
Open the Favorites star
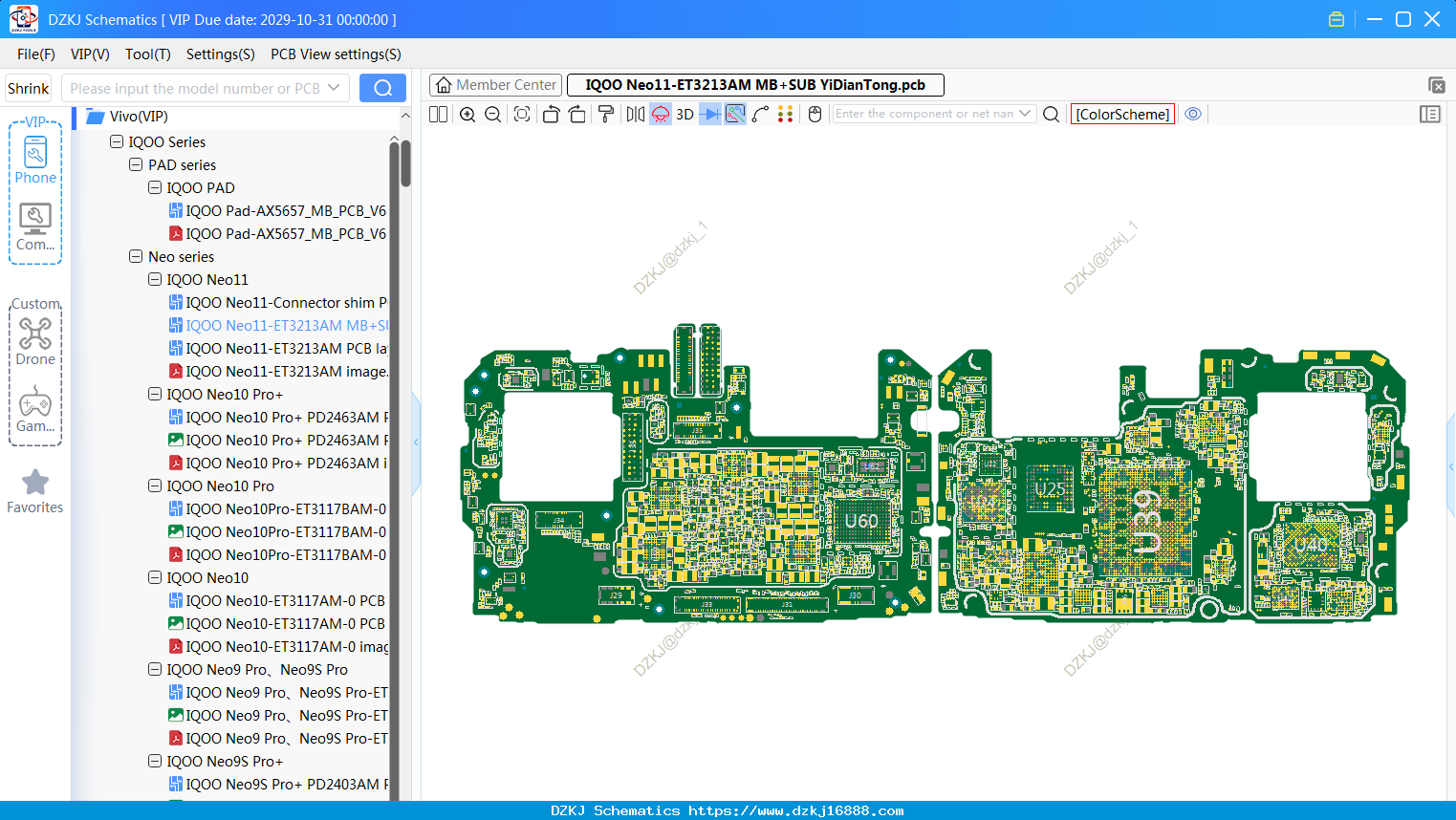[35, 491]
